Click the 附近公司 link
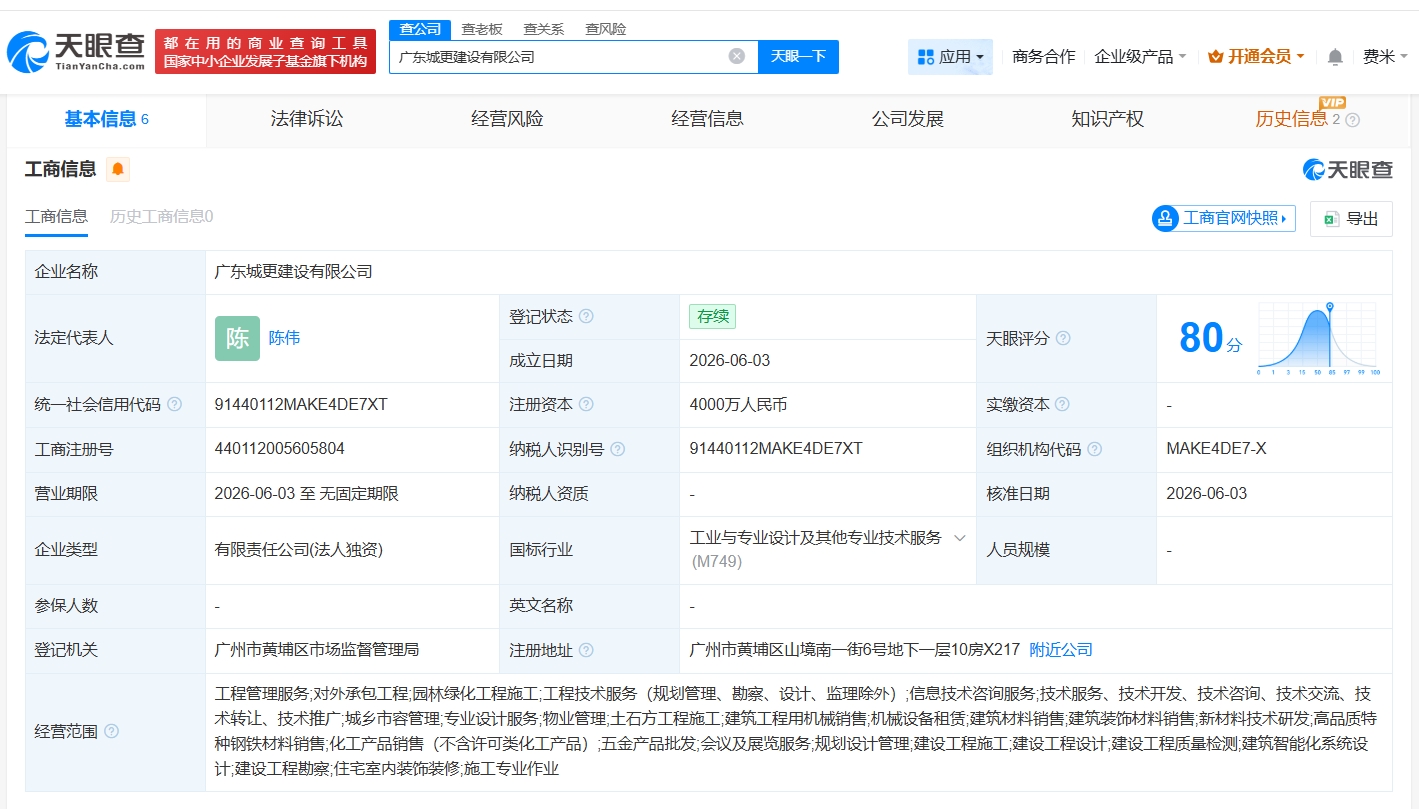This screenshot has width=1419, height=809. tap(1061, 650)
